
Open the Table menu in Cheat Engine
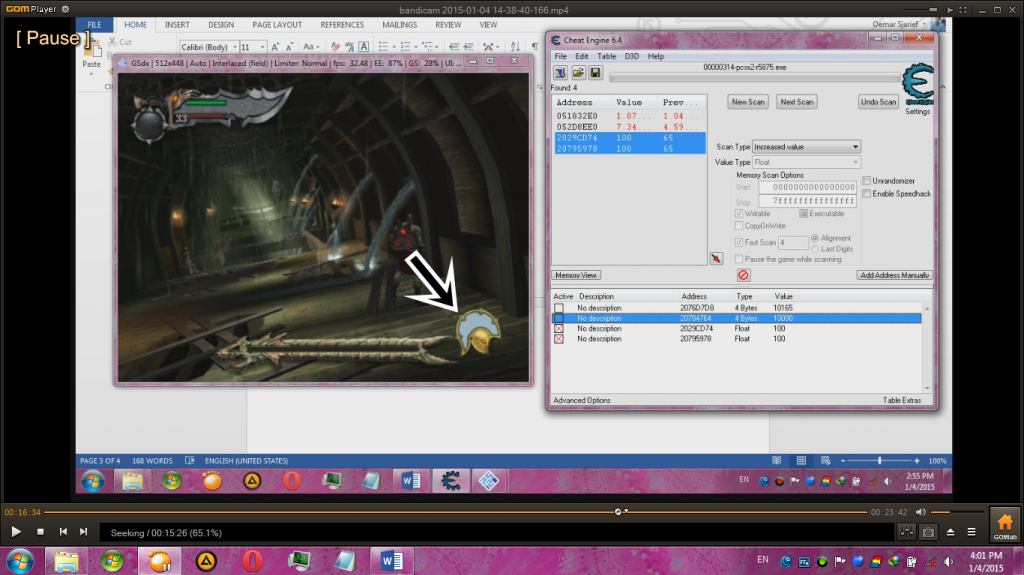(x=607, y=56)
